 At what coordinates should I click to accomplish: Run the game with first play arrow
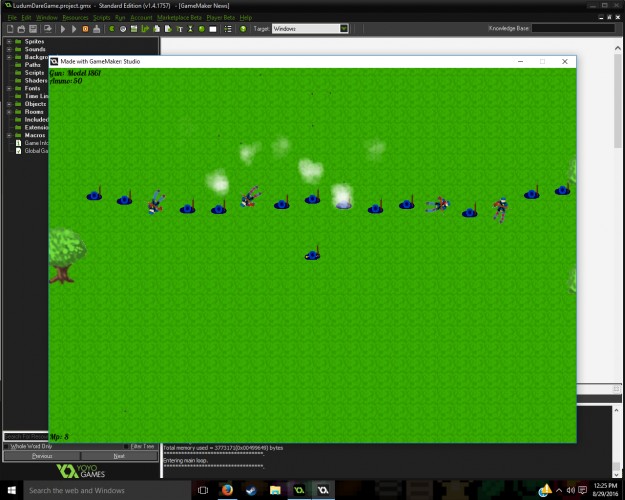coord(63,29)
